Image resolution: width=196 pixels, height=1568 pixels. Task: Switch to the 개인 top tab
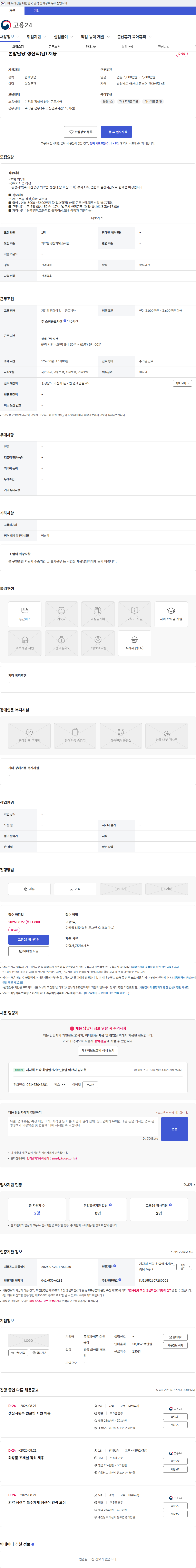pos(12,10)
